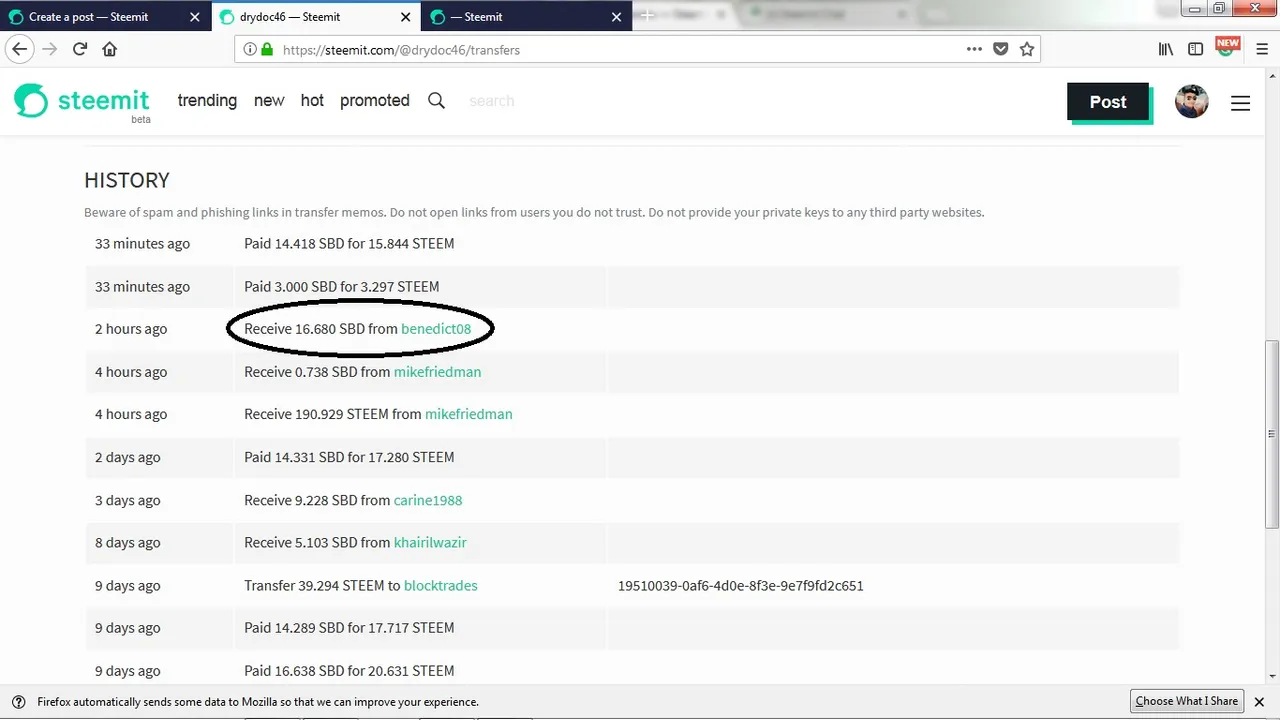Close the Create a post tab

coord(193,17)
